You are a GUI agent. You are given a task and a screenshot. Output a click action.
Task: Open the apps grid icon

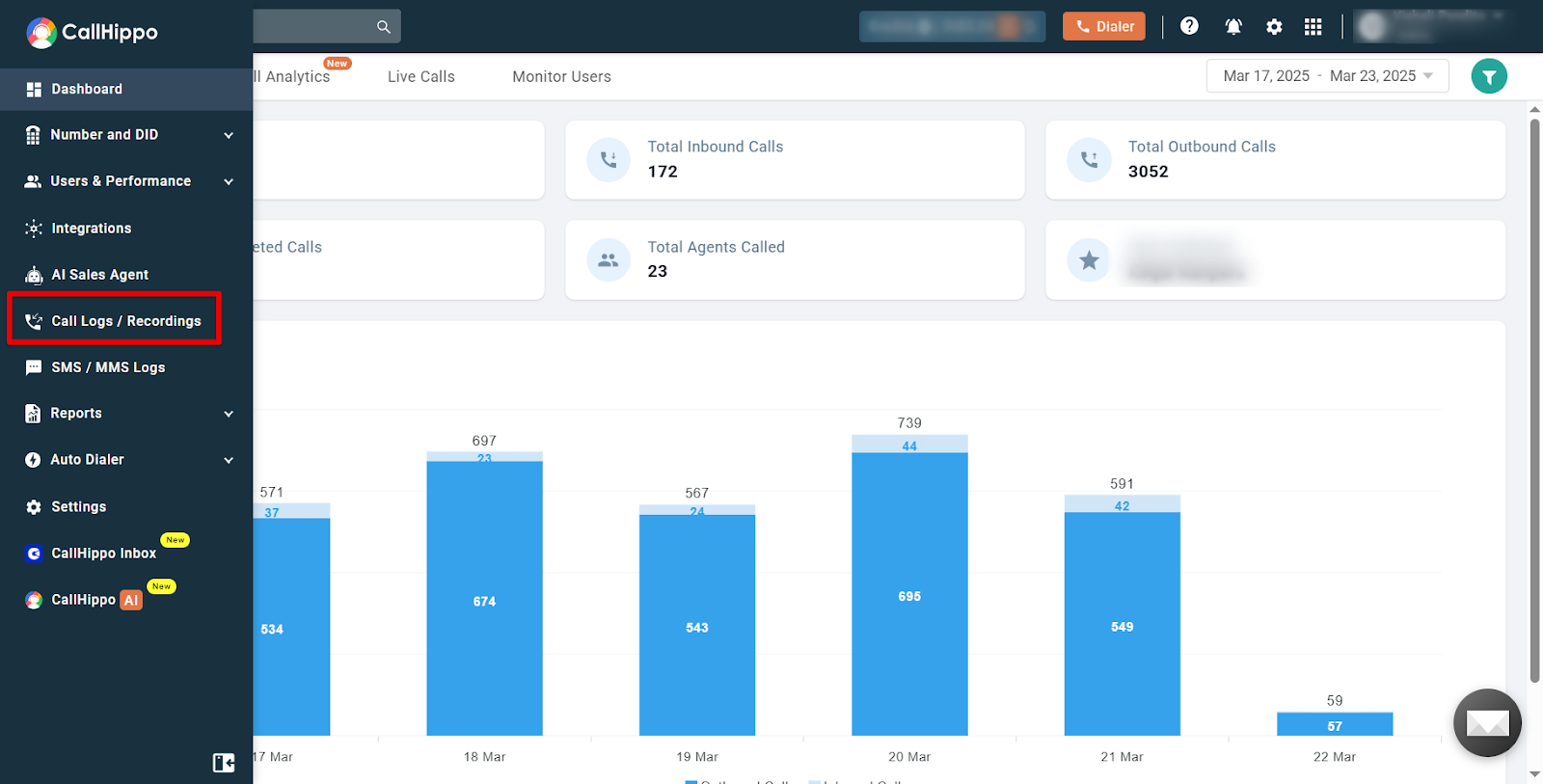pos(1313,27)
